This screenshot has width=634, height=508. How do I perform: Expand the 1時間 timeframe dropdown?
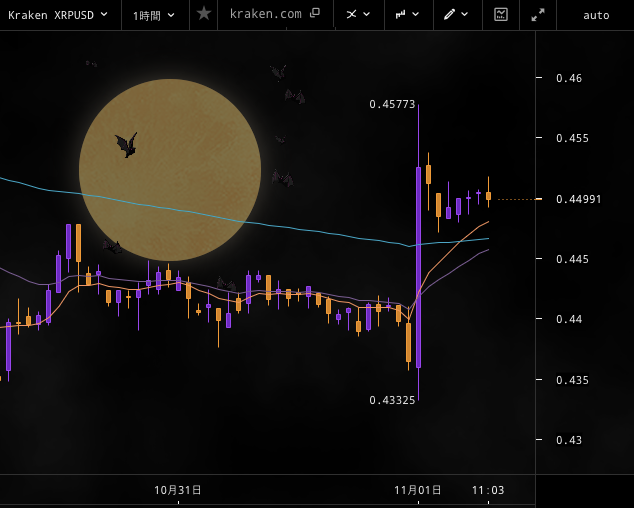pyautogui.click(x=154, y=15)
